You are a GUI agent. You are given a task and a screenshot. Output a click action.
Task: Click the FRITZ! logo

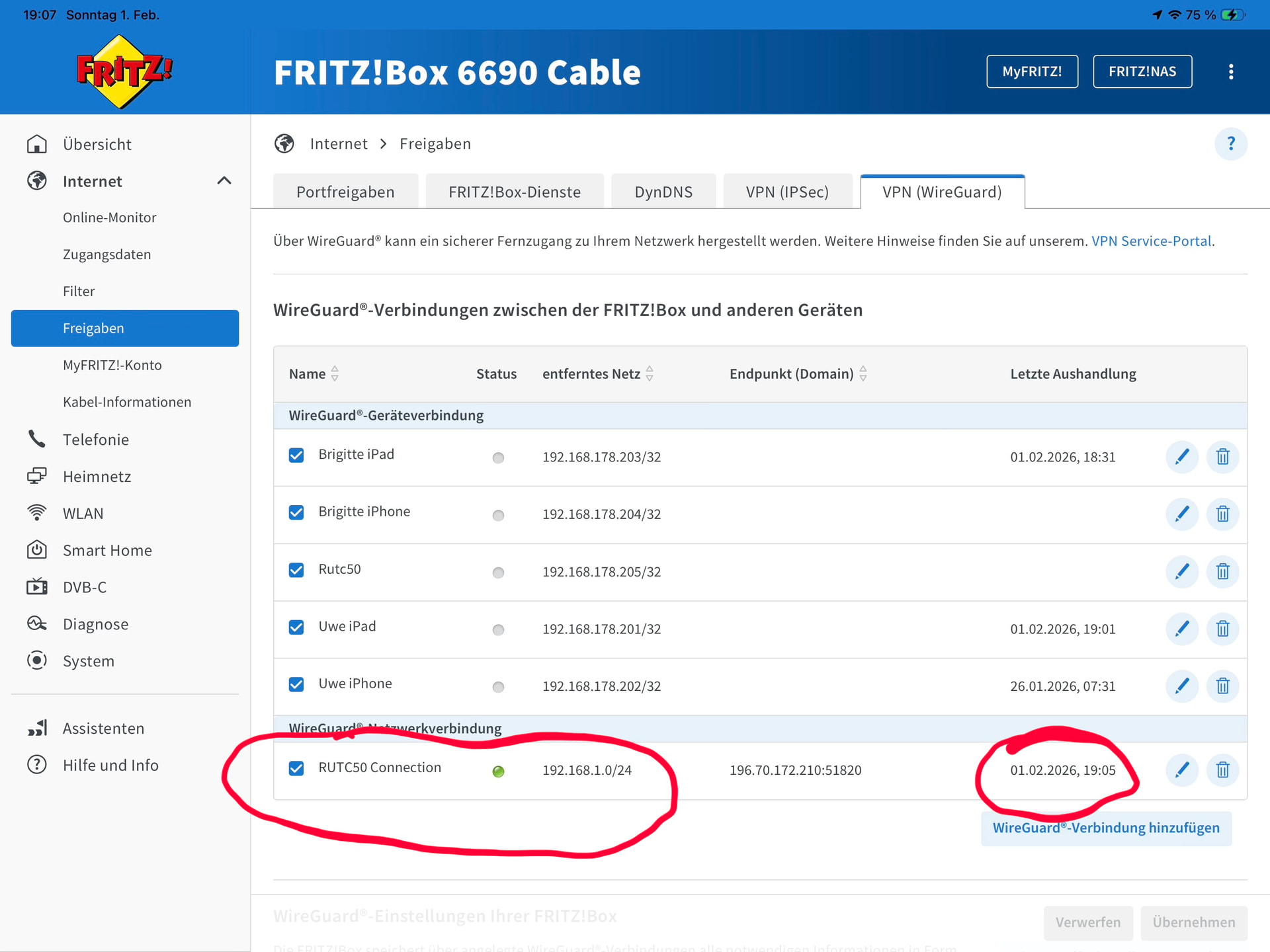point(124,71)
